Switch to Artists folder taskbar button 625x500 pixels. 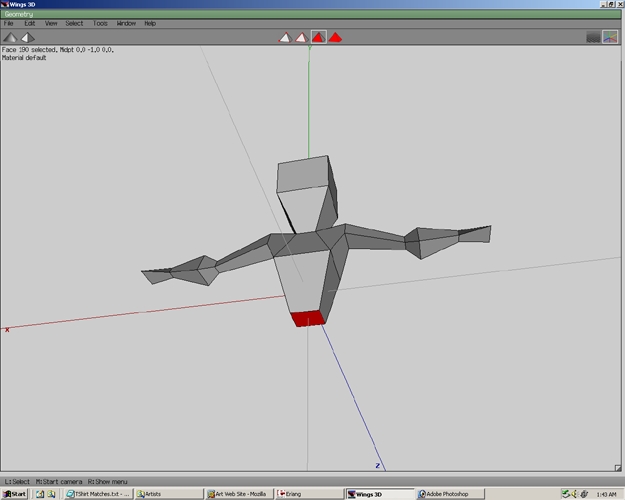tap(169, 494)
